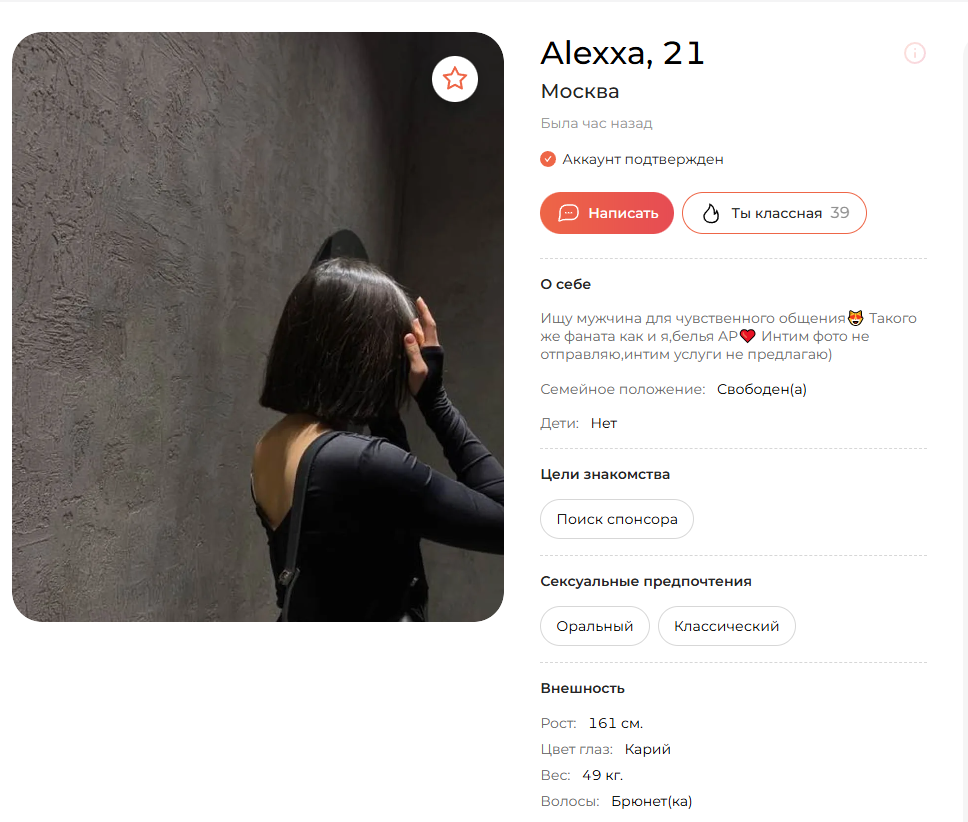
Task: Select the Оральный preference tag
Action: [595, 626]
